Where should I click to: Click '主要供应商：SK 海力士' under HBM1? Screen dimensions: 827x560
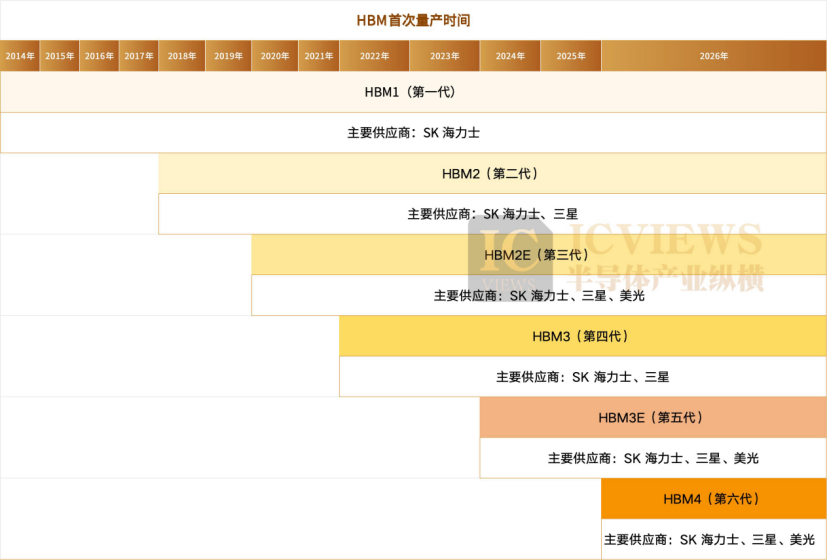tap(413, 132)
